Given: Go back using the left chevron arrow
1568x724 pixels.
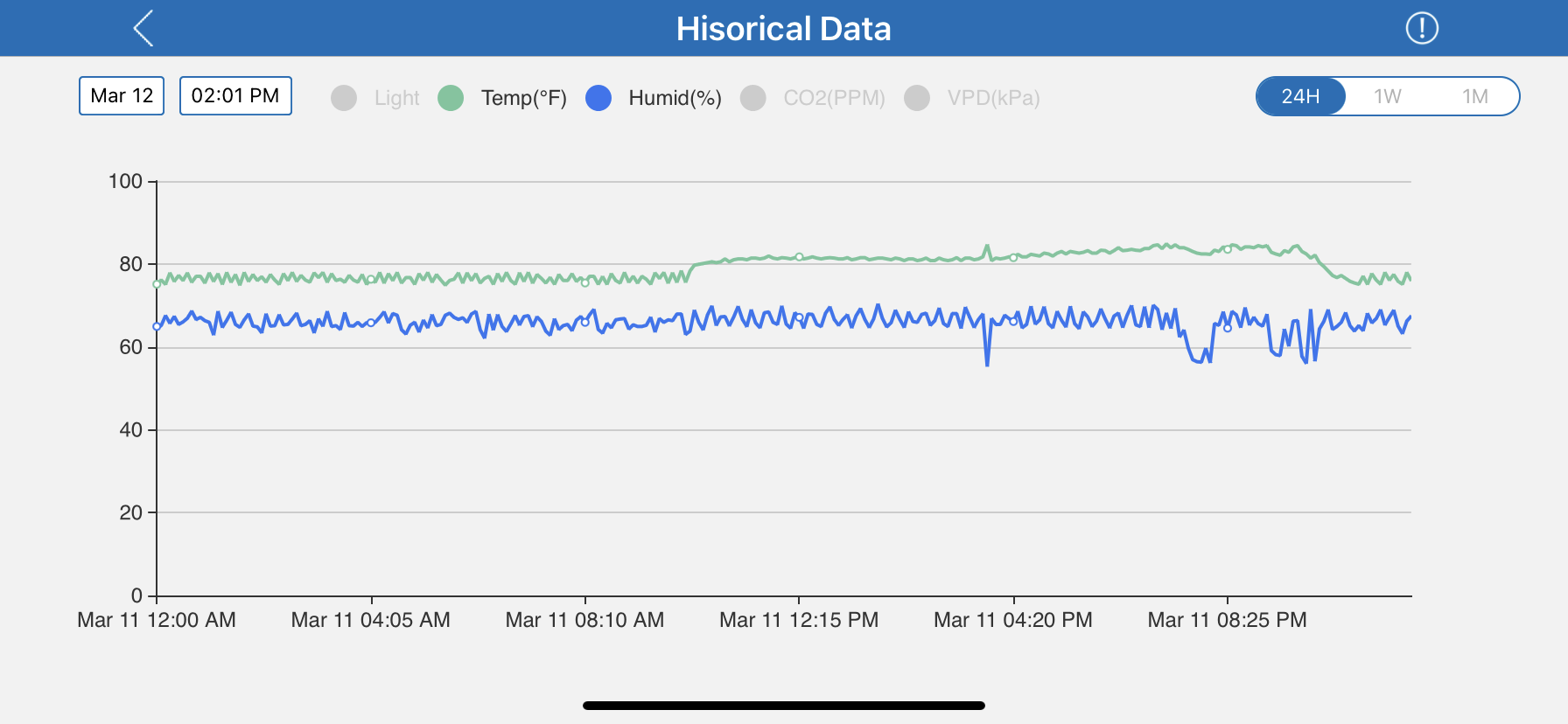Looking at the screenshot, I should click(x=144, y=28).
